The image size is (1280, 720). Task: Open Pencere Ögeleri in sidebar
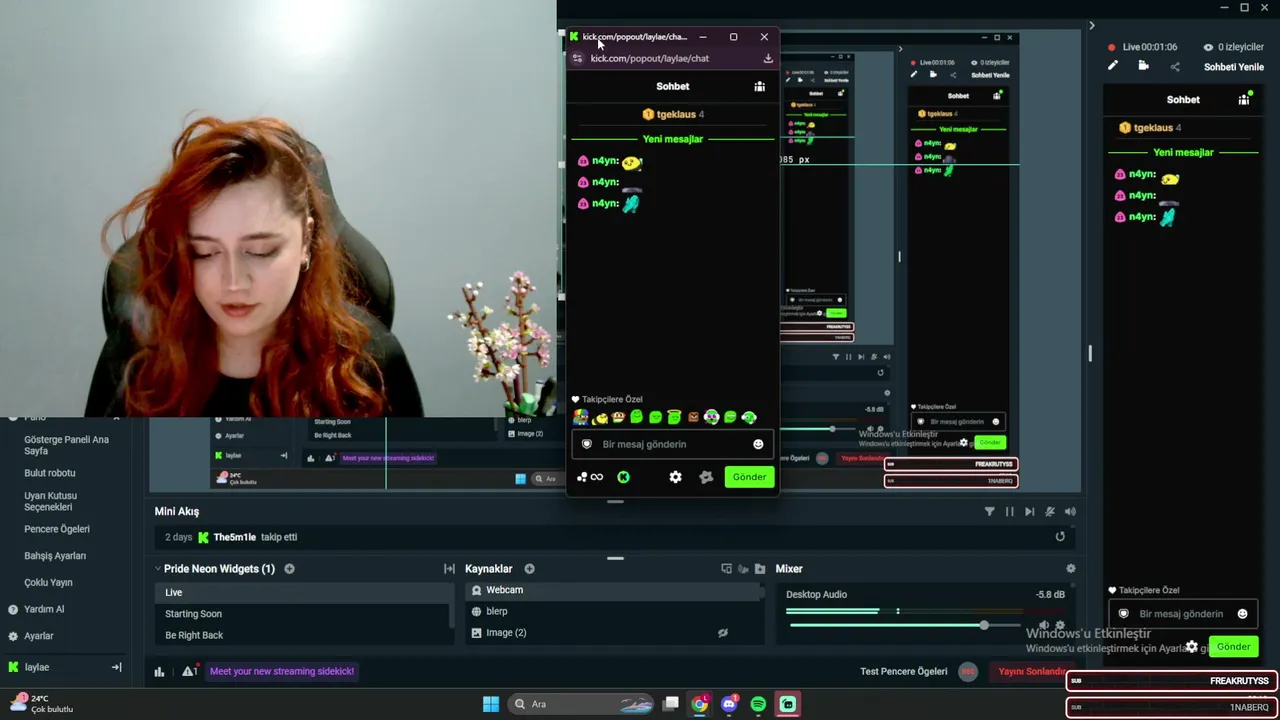point(57,529)
